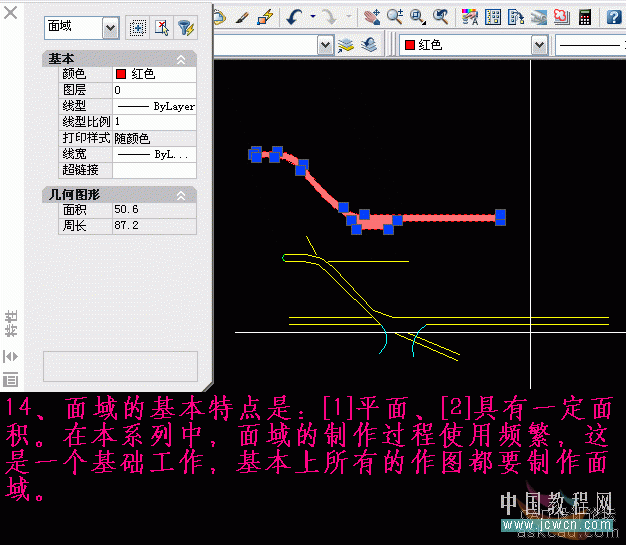Click the Undo arrow button
This screenshot has height=545, width=626.
coord(295,17)
